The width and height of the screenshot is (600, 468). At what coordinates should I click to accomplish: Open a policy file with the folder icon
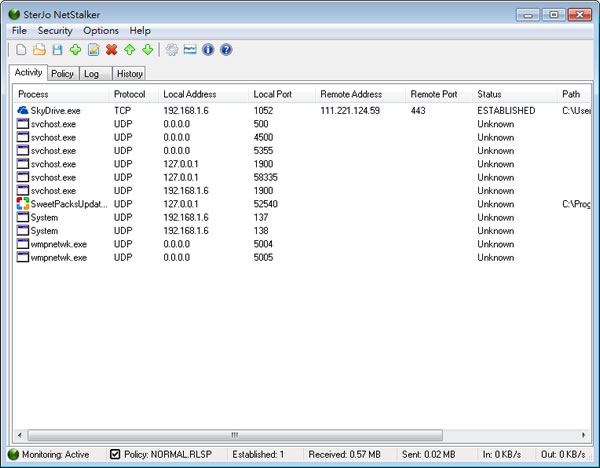point(39,49)
